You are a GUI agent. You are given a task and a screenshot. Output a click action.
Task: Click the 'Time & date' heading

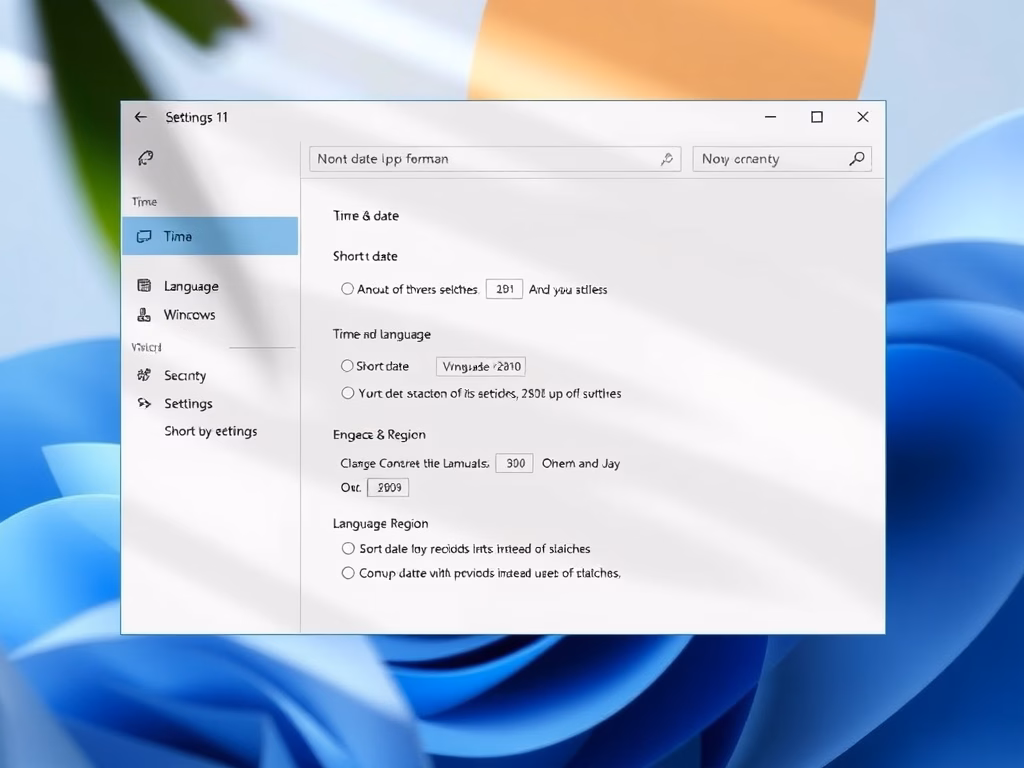point(366,216)
